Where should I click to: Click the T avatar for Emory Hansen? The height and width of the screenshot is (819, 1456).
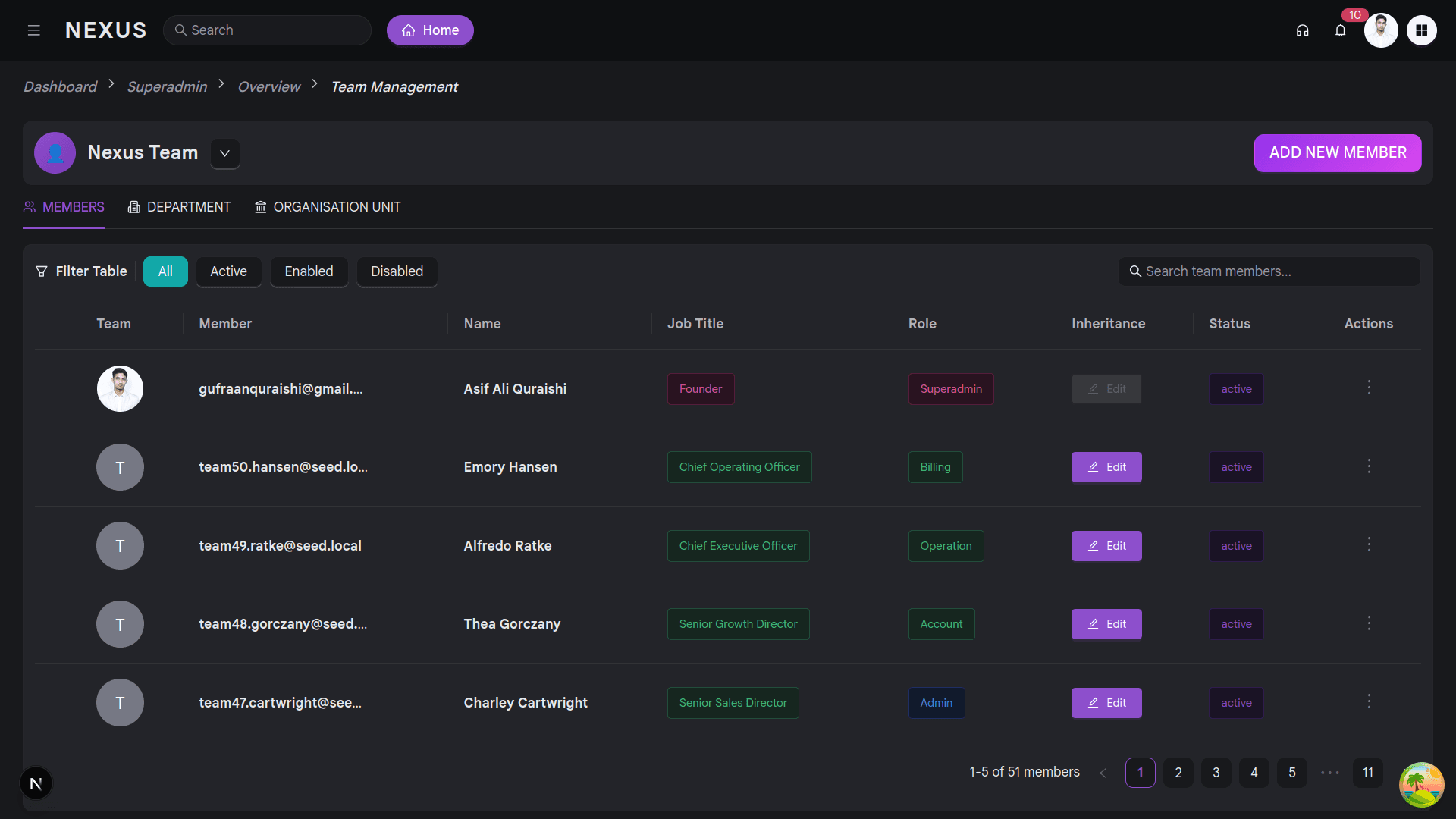click(120, 467)
